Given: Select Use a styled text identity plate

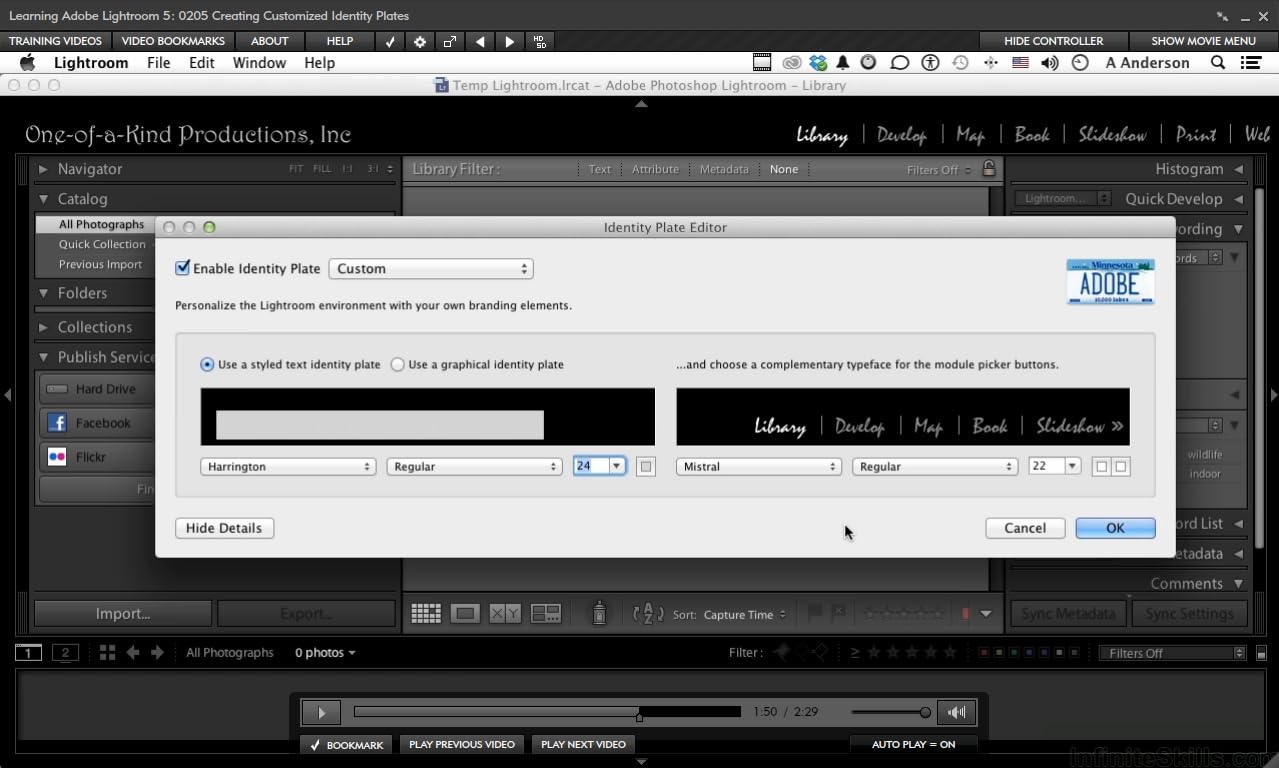Looking at the screenshot, I should tap(208, 365).
